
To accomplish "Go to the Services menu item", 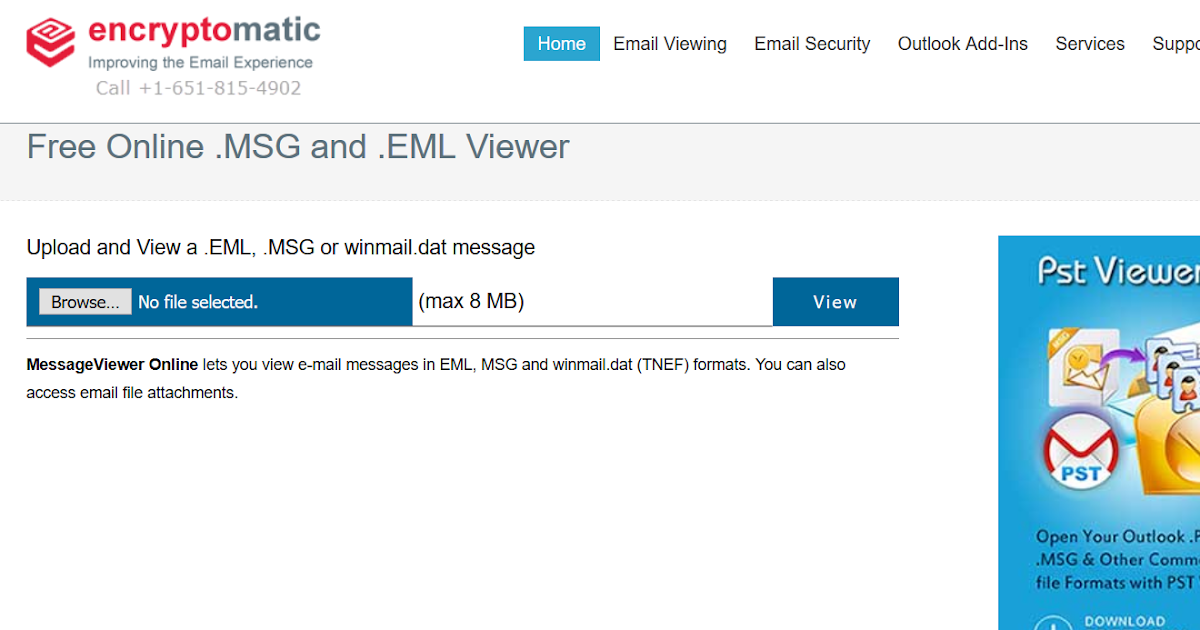I will click(x=1090, y=44).
